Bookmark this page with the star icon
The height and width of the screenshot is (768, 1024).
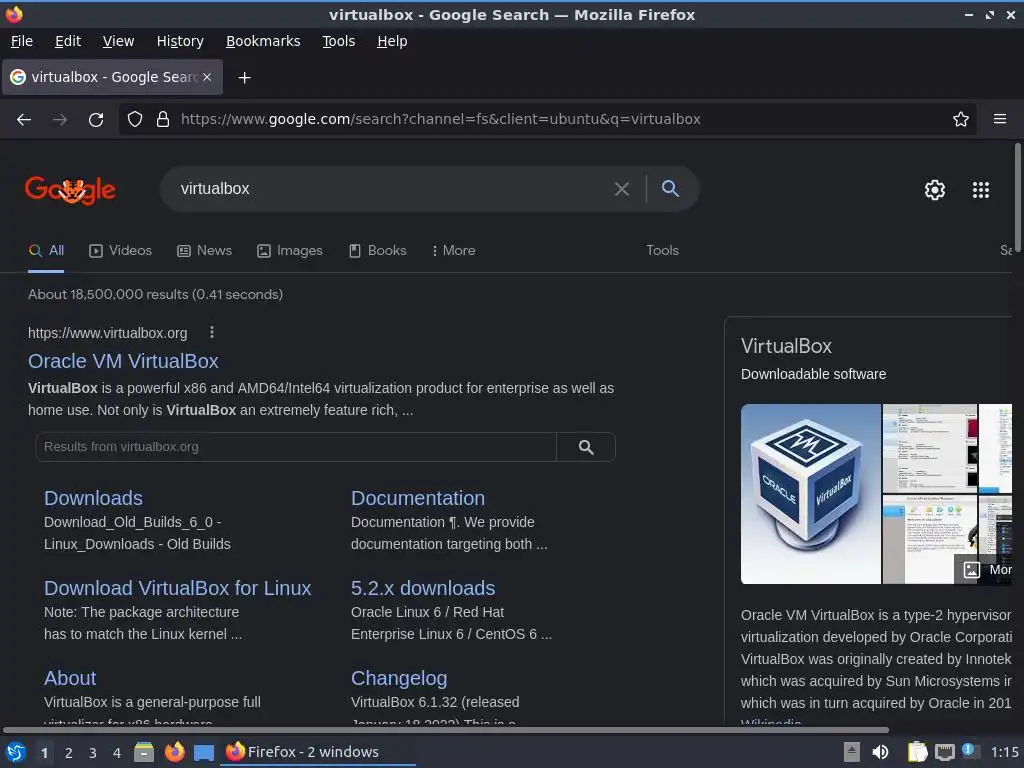click(960, 119)
